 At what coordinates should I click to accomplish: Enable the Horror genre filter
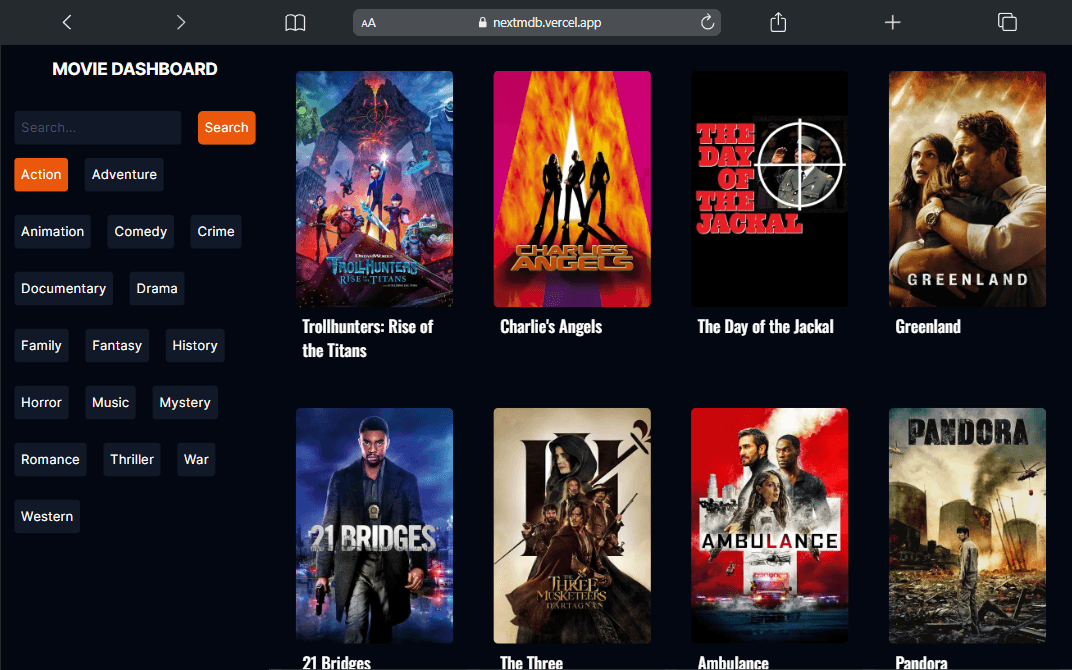point(41,402)
